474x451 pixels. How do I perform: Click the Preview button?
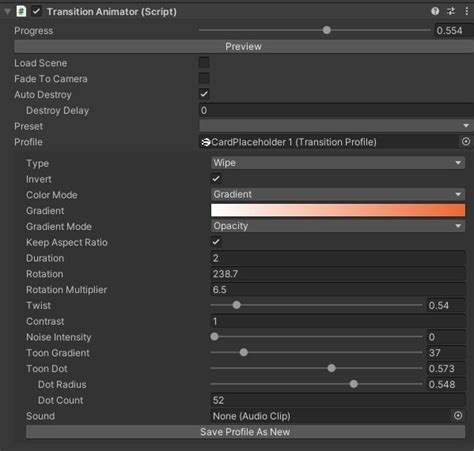pyautogui.click(x=243, y=46)
